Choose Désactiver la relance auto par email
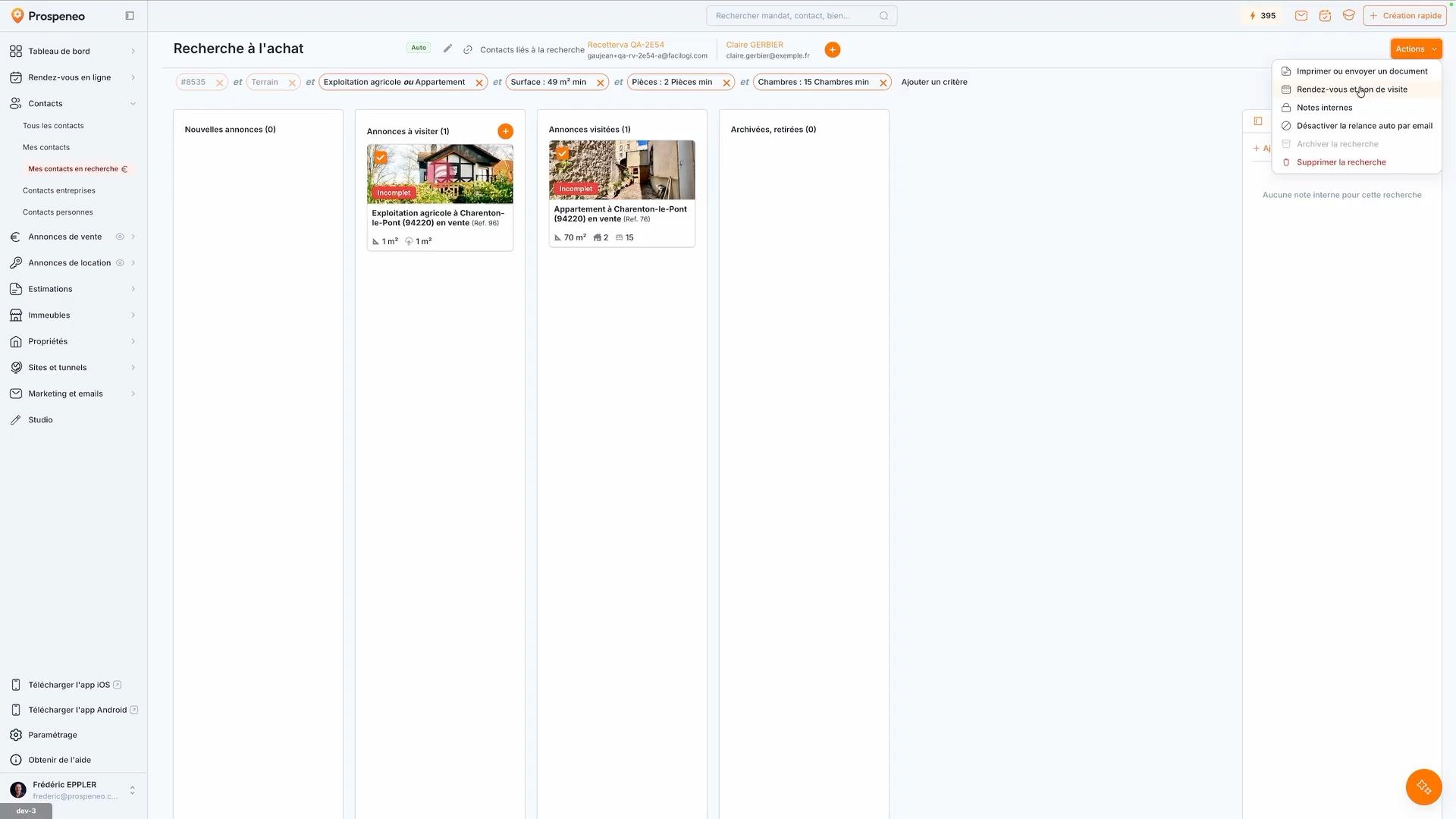The height and width of the screenshot is (819, 1456). point(1357,126)
